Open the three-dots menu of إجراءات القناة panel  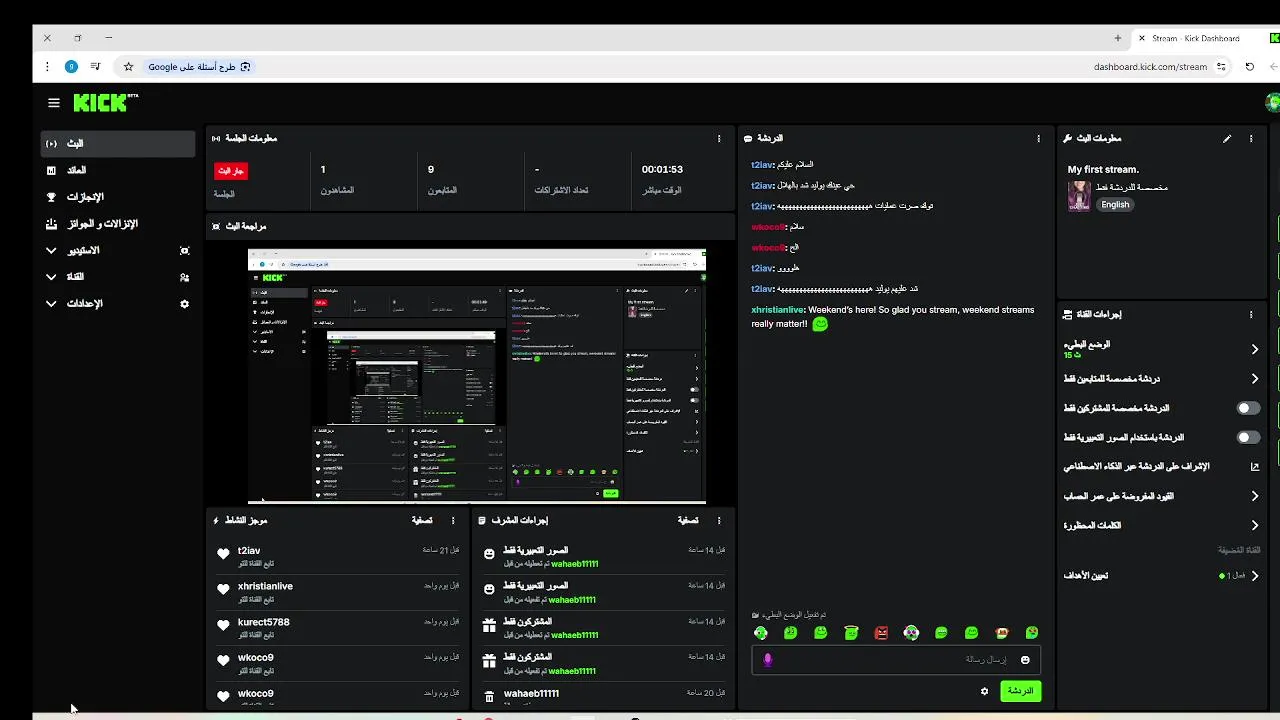(x=1251, y=315)
